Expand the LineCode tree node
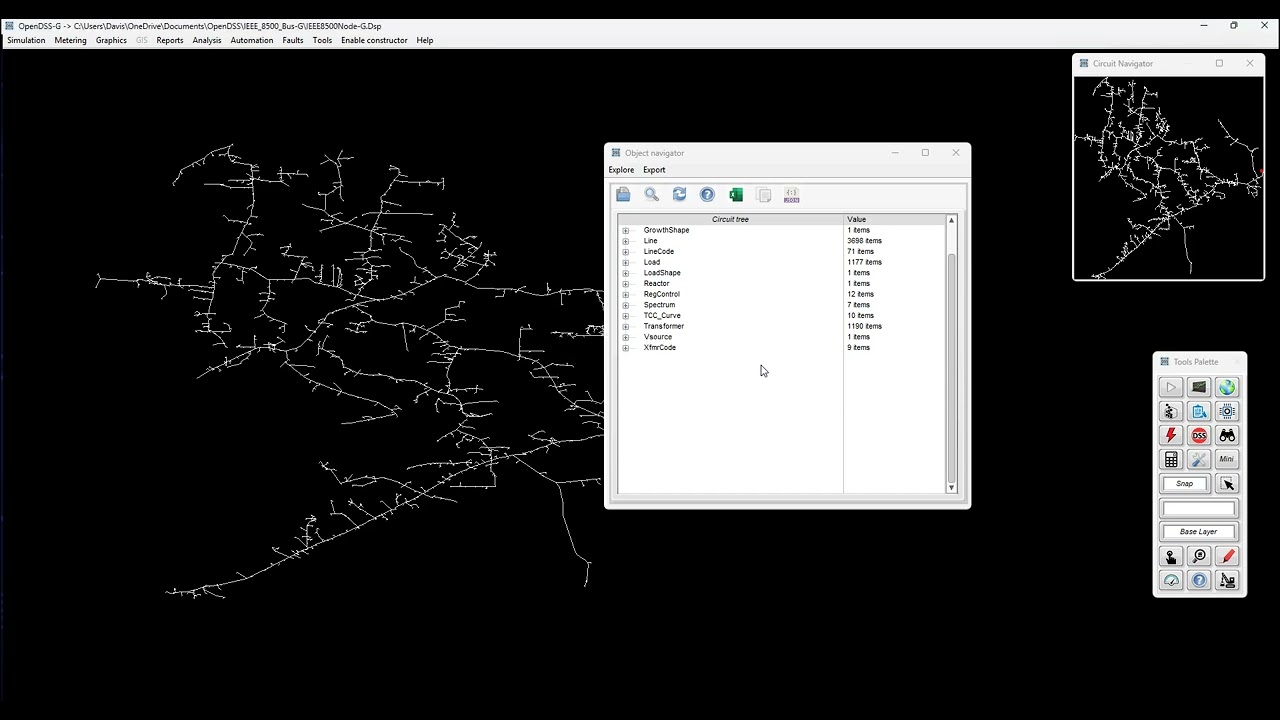The height and width of the screenshot is (720, 1280). (626, 252)
